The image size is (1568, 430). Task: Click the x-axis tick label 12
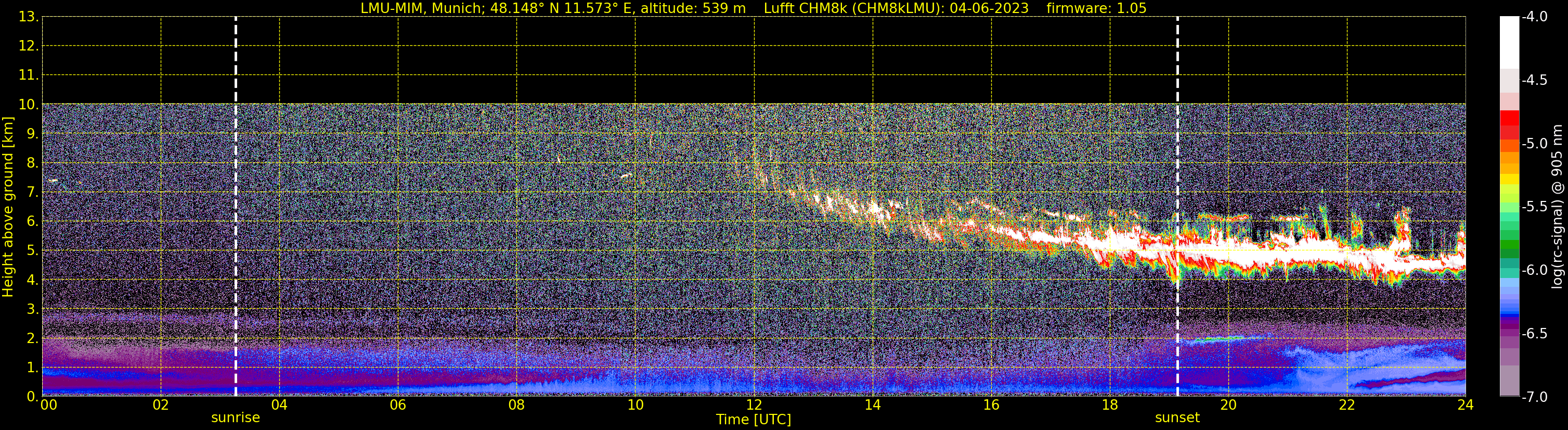tap(754, 406)
